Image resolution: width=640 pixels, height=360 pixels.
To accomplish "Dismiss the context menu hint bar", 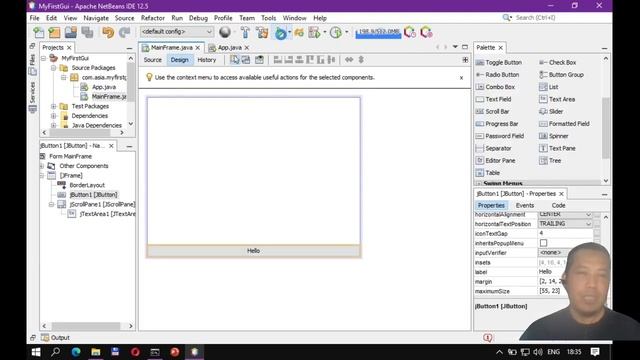I will pos(461,78).
